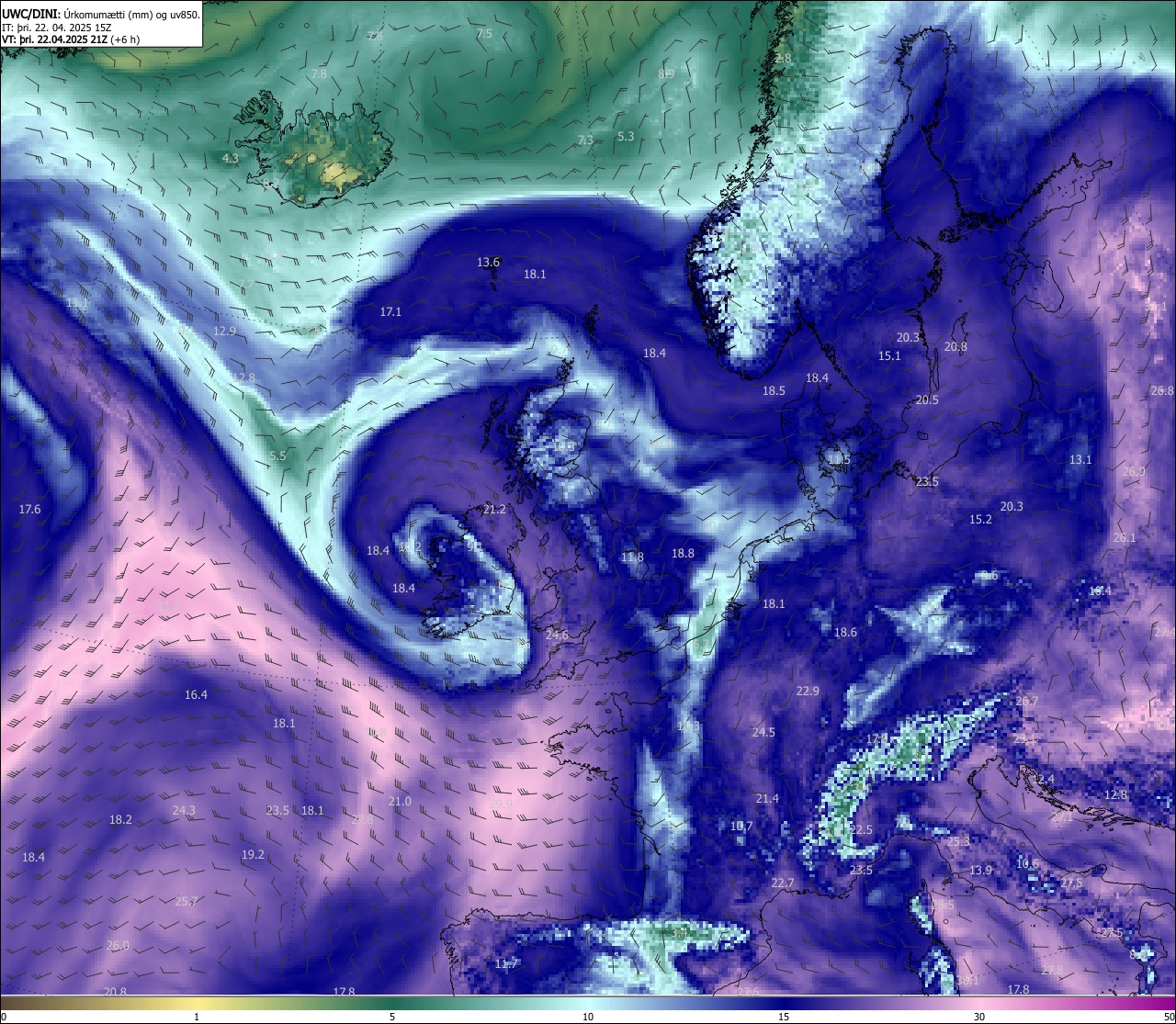
Task: Select the '4.3' value west of Iceland
Action: (x=231, y=159)
